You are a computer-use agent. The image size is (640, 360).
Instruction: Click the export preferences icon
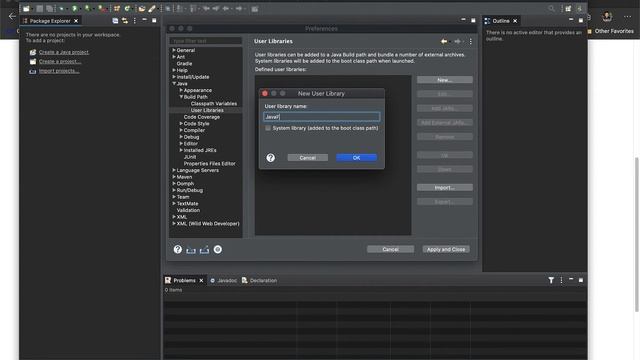click(204, 250)
